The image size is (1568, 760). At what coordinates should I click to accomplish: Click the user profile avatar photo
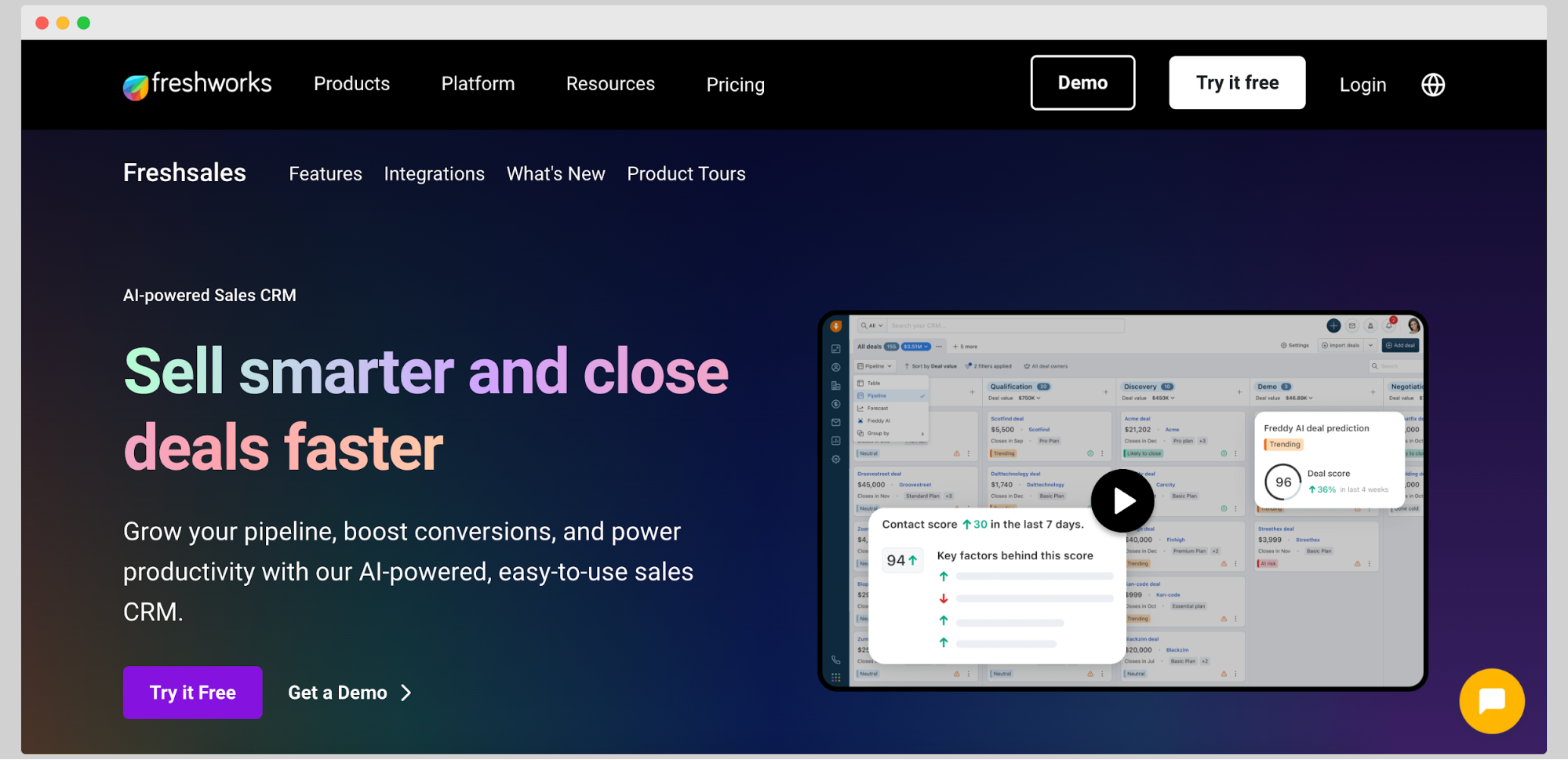coord(1413,325)
